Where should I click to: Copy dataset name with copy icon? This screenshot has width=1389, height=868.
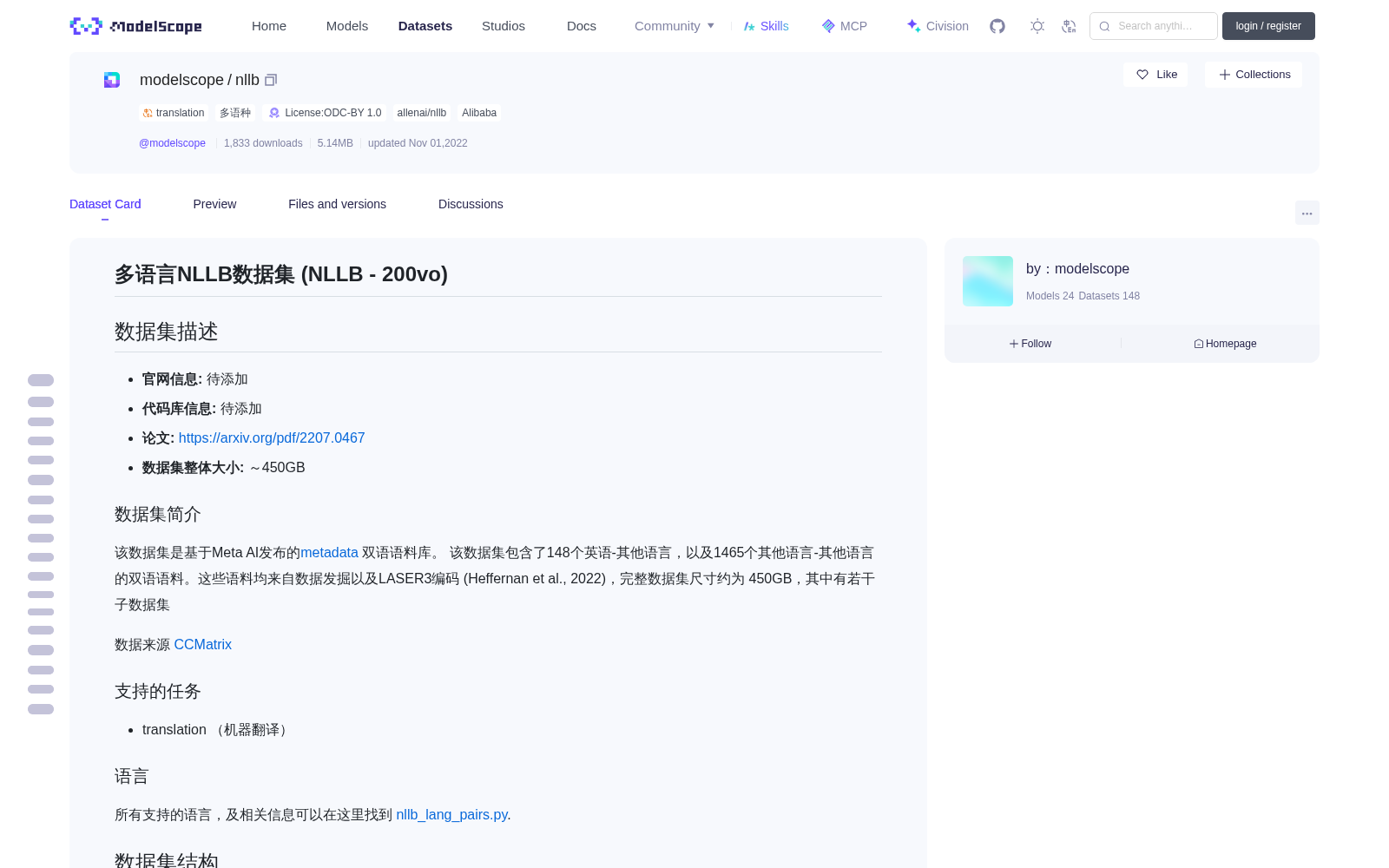pos(271,80)
